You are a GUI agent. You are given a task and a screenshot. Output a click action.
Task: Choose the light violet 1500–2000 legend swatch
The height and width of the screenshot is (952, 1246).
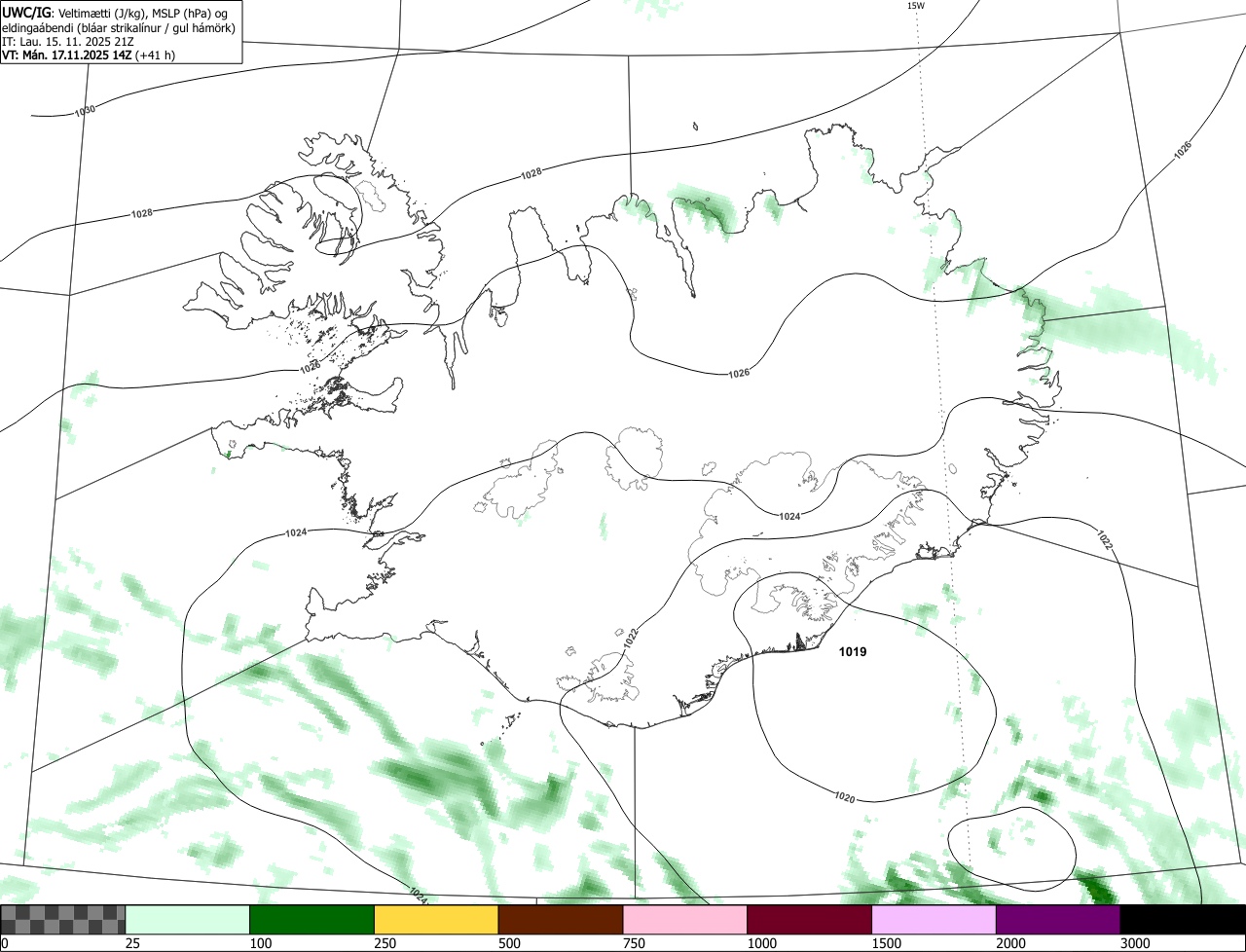(934, 919)
